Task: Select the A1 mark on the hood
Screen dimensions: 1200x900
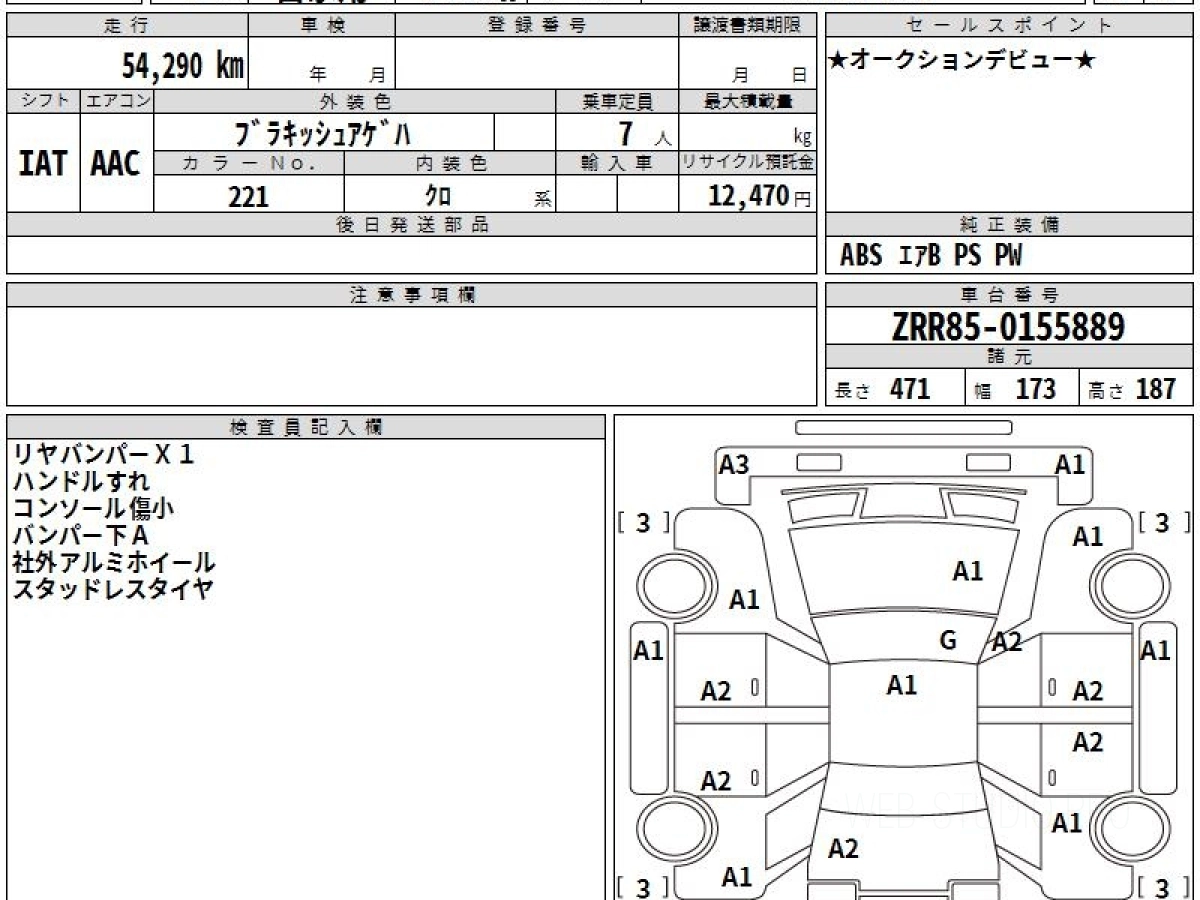Action: click(967, 572)
